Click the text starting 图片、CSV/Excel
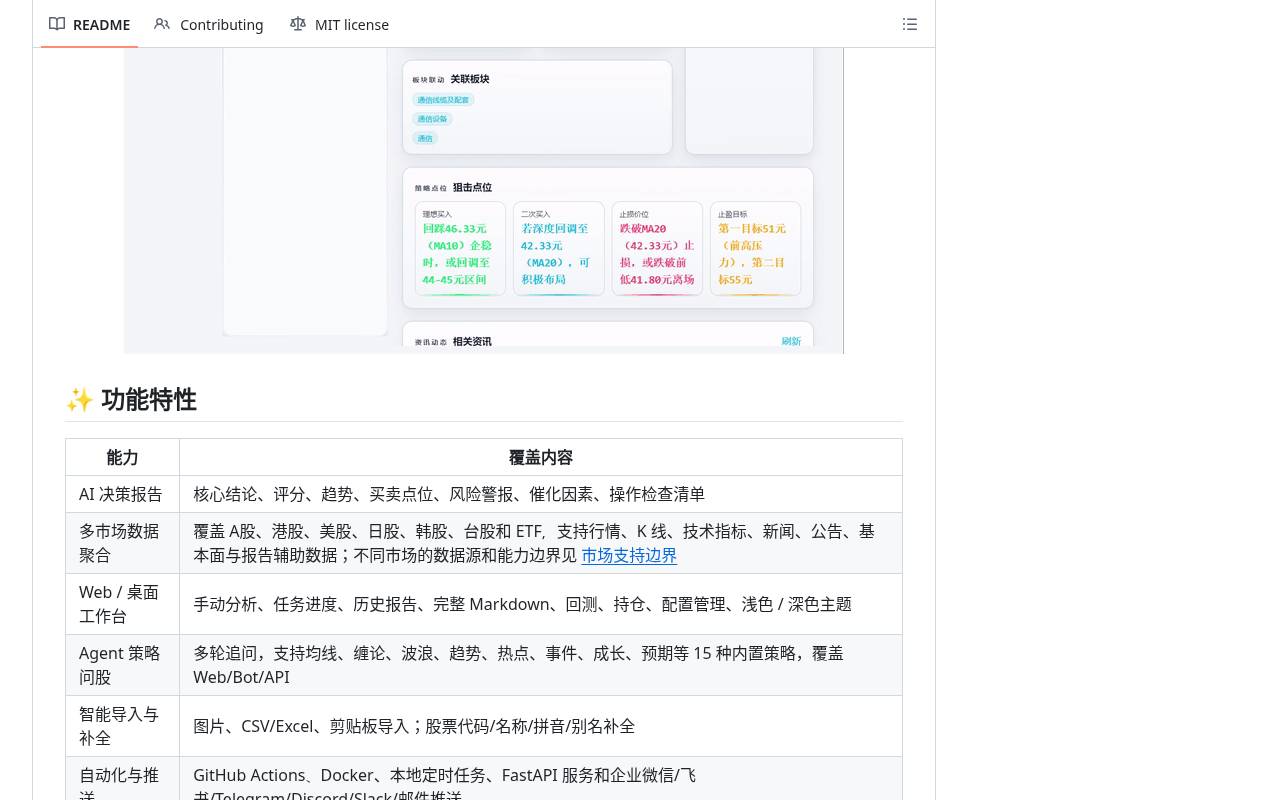1280x800 pixels. (414, 726)
